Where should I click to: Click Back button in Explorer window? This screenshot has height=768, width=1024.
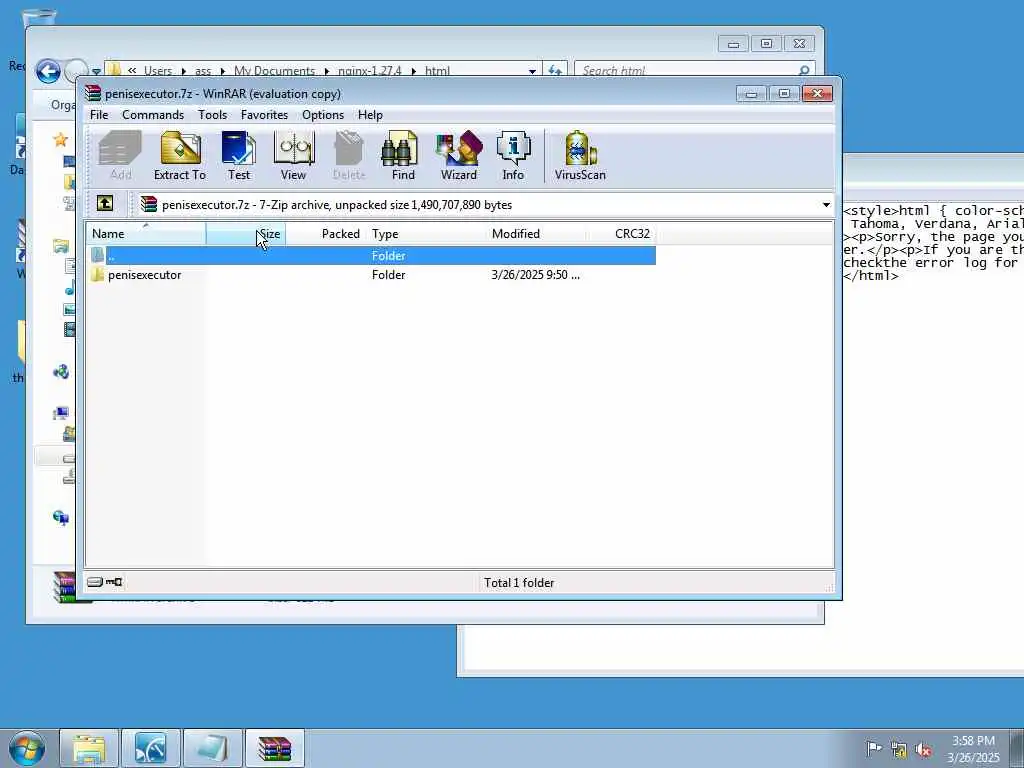click(x=48, y=71)
